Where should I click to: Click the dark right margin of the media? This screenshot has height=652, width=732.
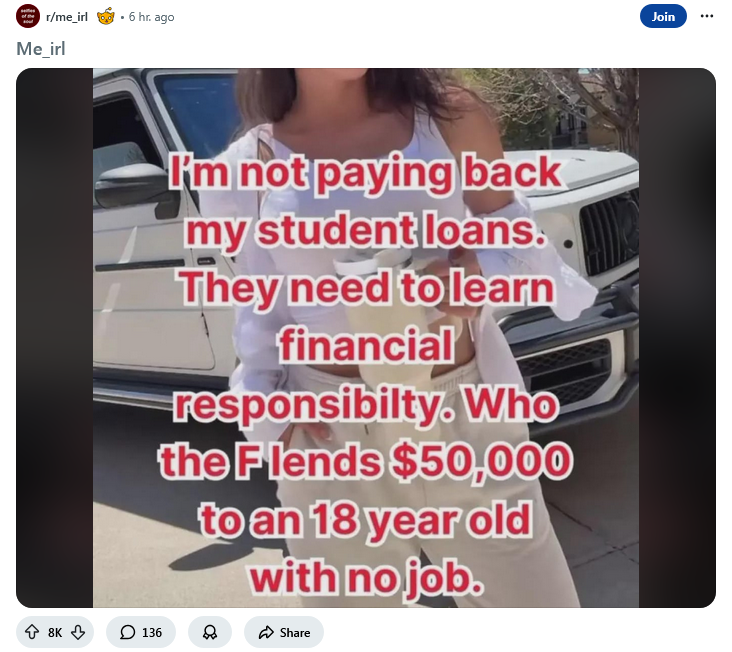tap(677, 338)
